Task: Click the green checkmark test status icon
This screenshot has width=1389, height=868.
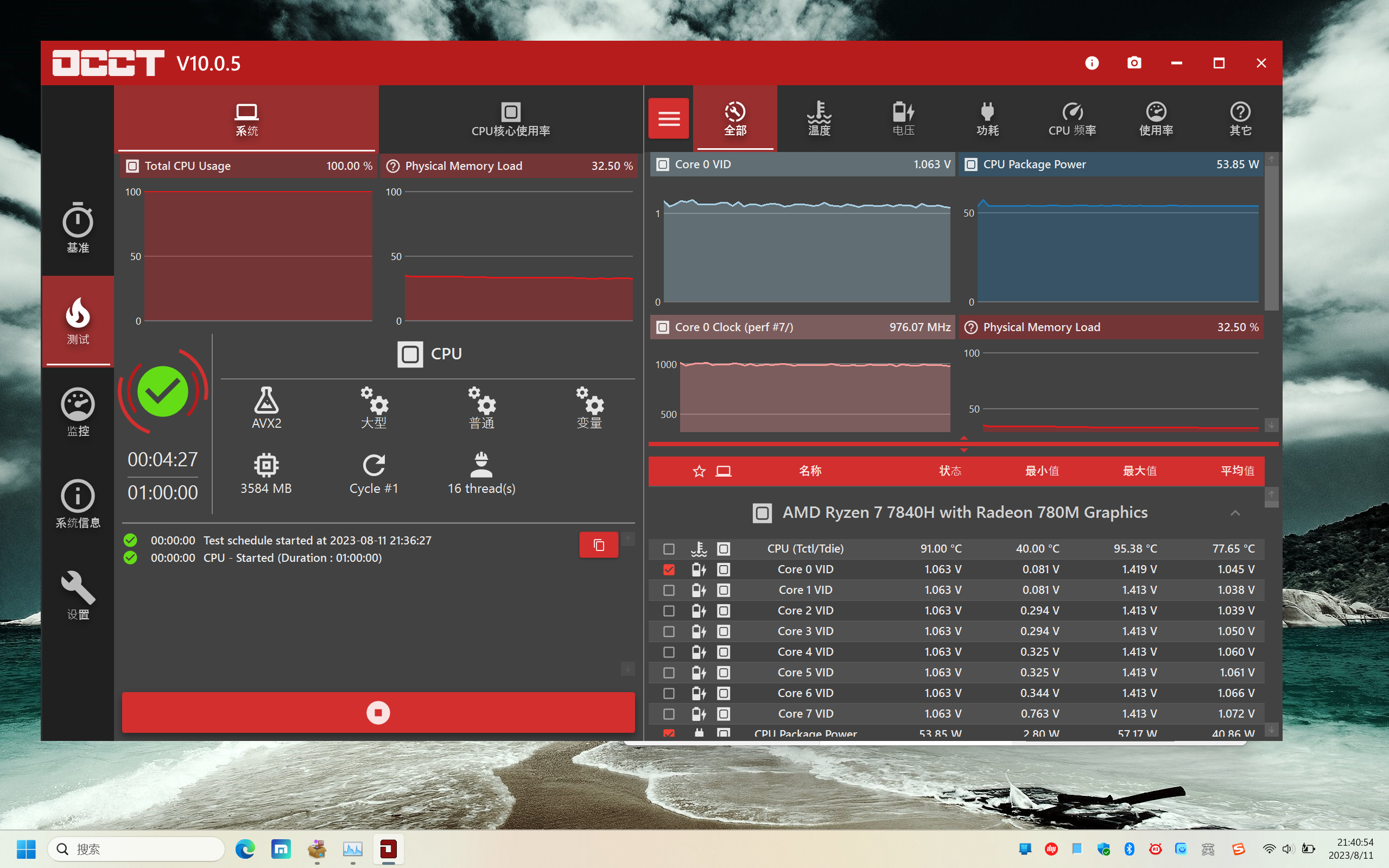Action: coord(163,392)
